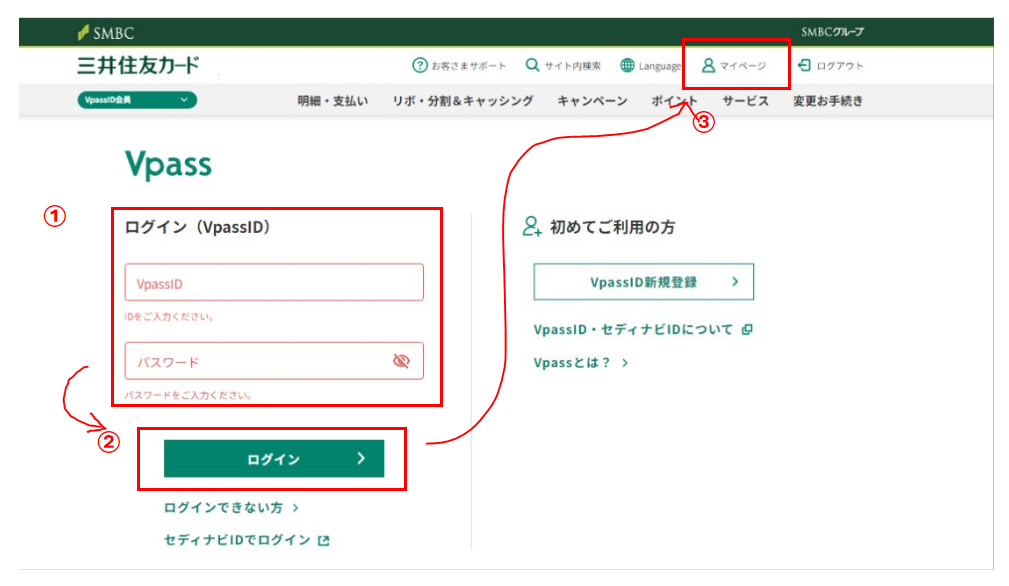
Task: Click the サイト内検索 magnifier icon
Action: pos(532,66)
